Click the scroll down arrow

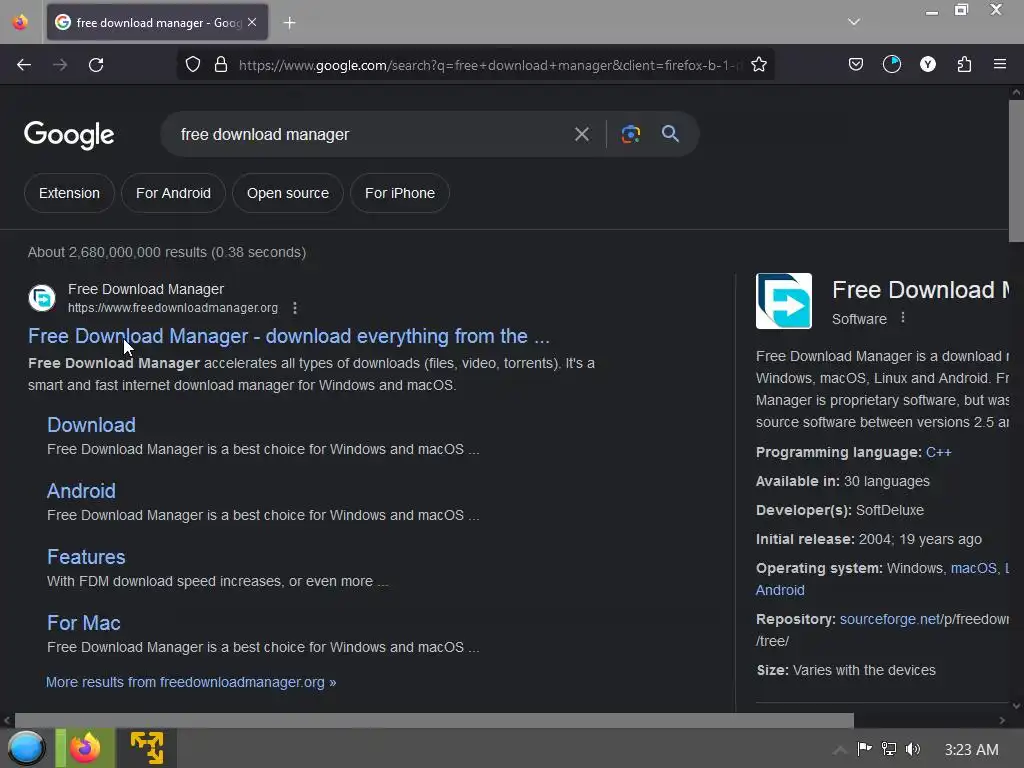(1016, 706)
